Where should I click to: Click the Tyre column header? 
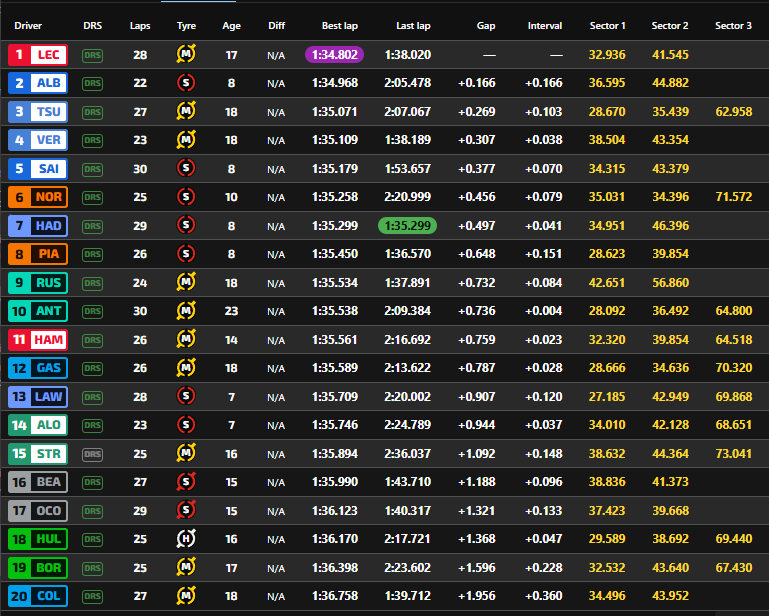coord(186,26)
